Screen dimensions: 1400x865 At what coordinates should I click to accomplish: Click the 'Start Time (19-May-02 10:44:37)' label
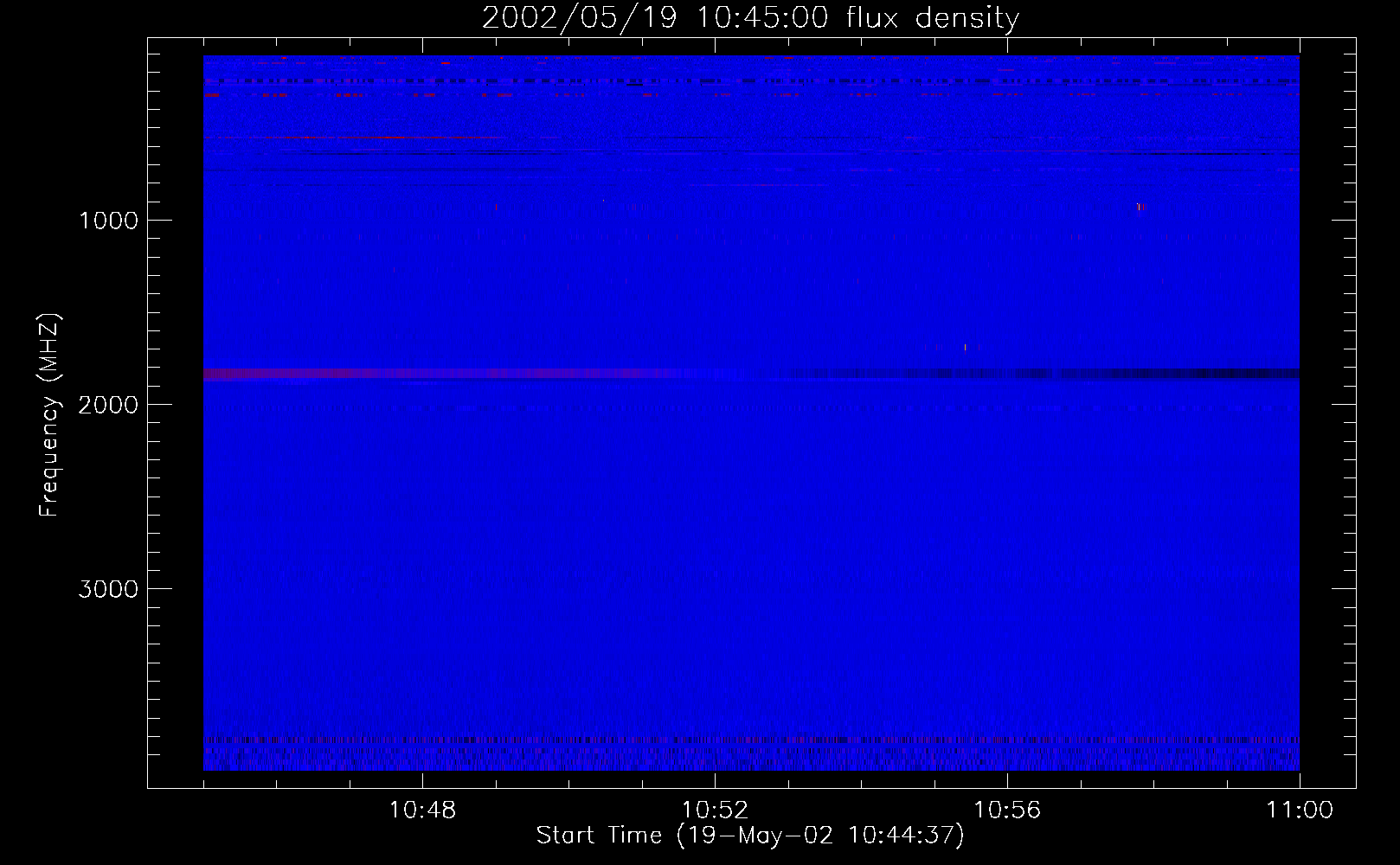tap(750, 835)
